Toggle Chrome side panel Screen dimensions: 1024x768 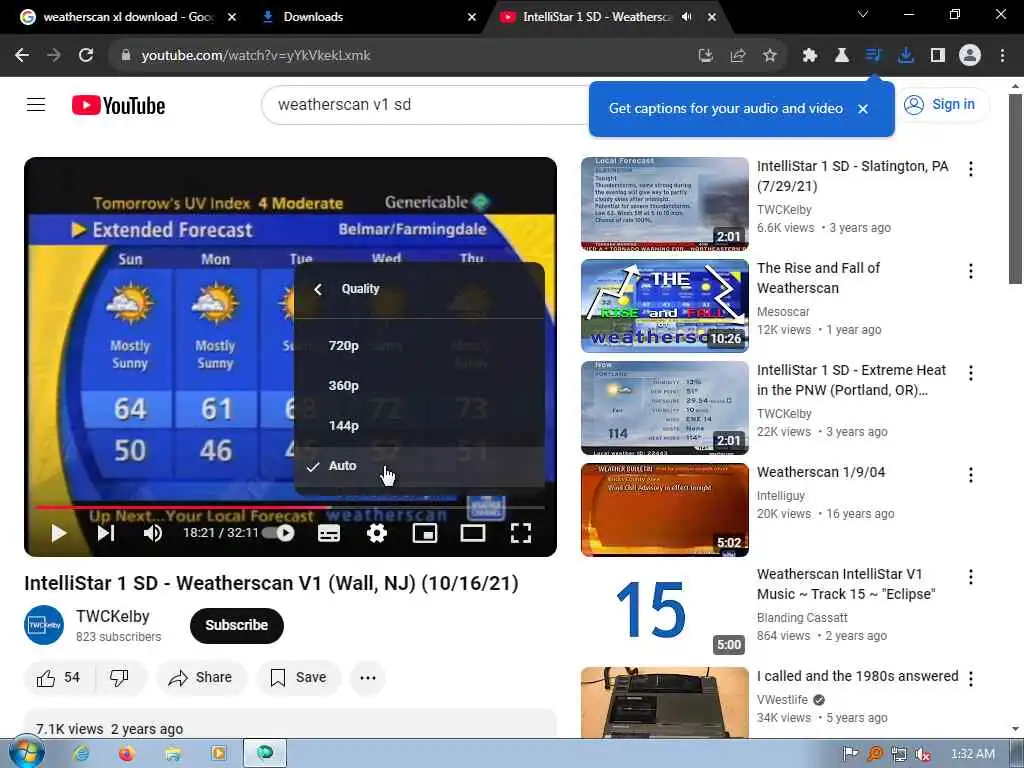coord(938,56)
